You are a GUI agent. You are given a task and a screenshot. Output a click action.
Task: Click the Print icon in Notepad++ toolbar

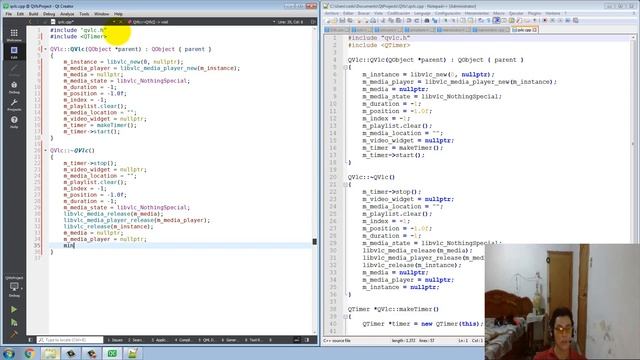coord(373,20)
